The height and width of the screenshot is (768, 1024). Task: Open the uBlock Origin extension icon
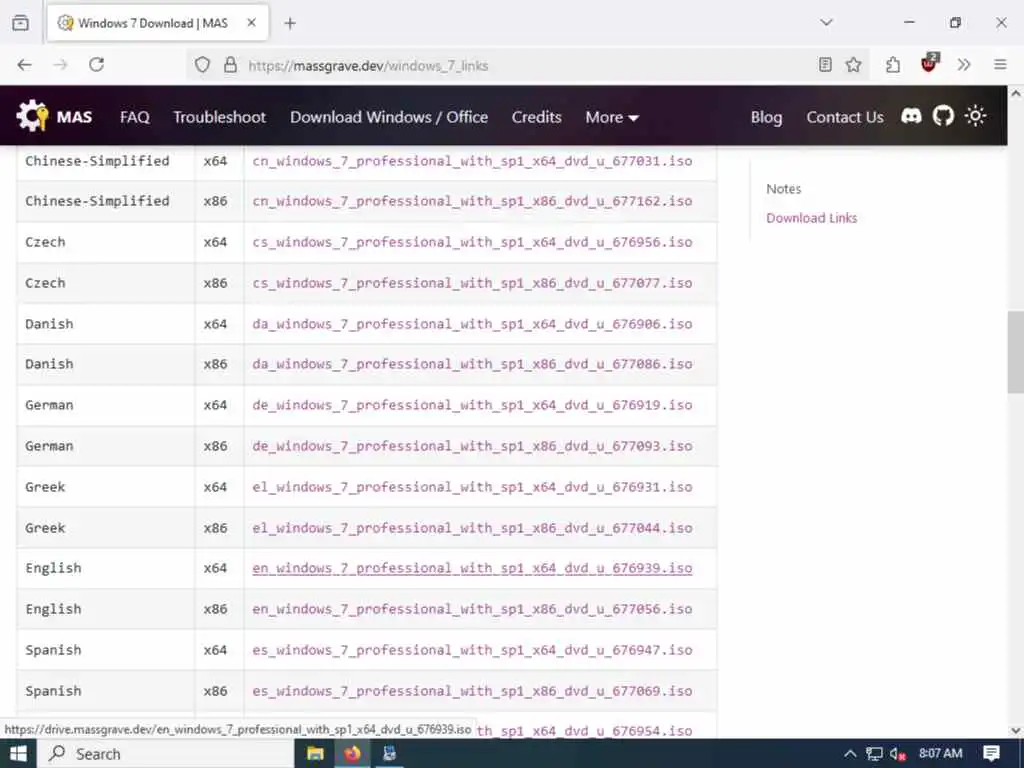[929, 63]
